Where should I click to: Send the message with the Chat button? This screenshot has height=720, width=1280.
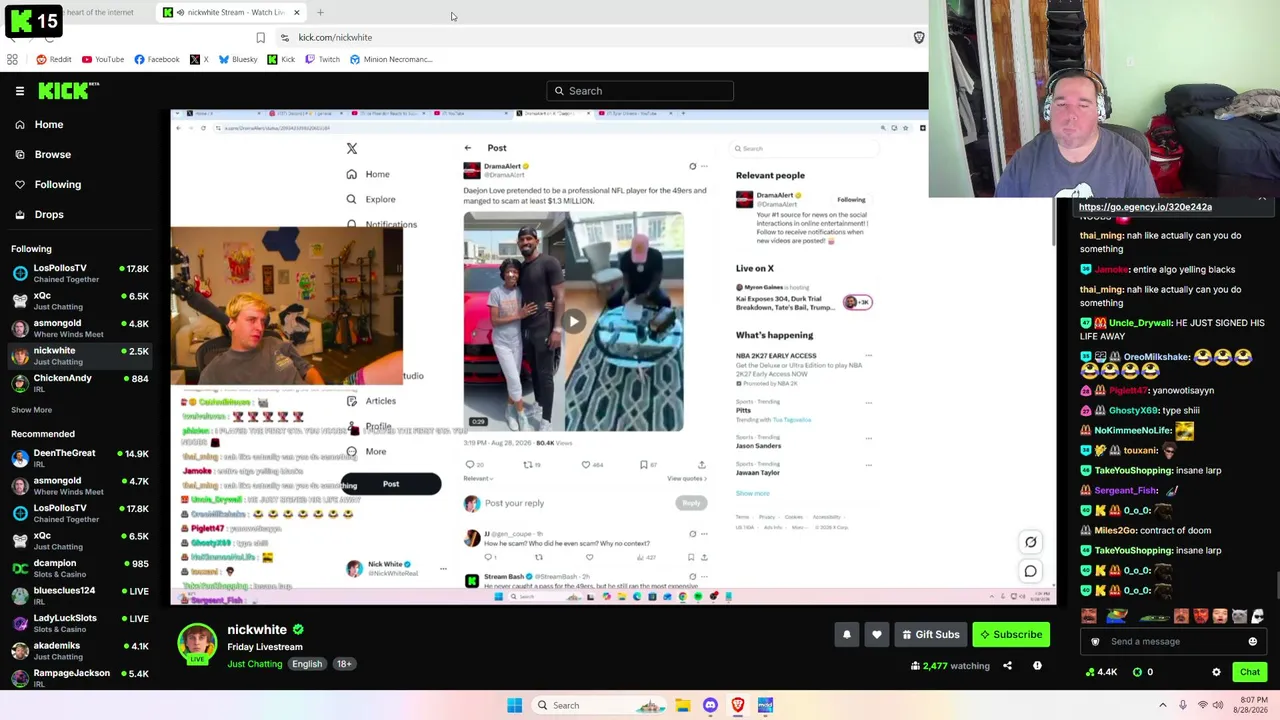point(1250,672)
